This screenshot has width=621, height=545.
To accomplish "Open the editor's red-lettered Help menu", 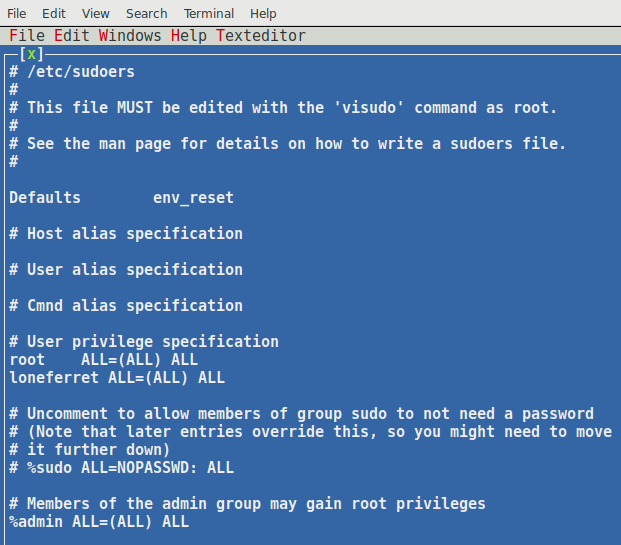I will 189,36.
